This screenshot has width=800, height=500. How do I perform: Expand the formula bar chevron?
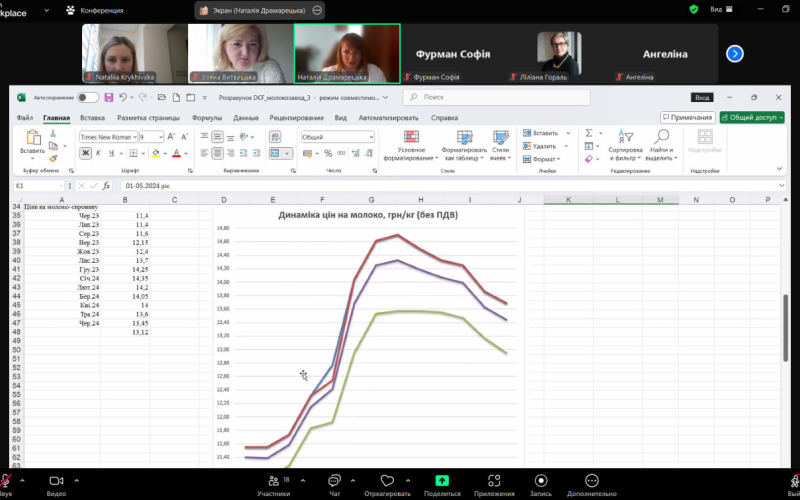tap(782, 186)
